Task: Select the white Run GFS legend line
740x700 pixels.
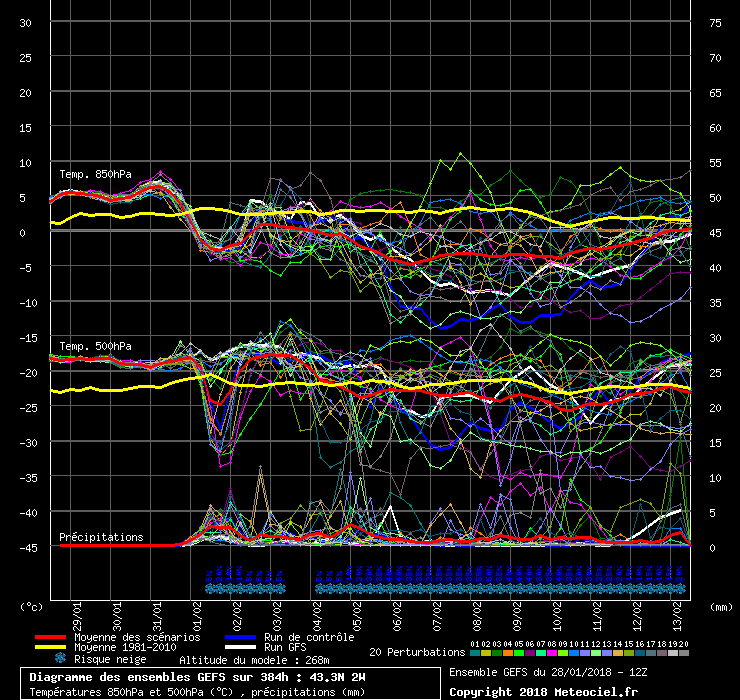Action: (x=241, y=647)
